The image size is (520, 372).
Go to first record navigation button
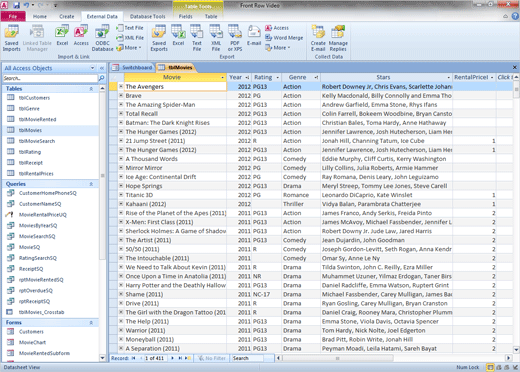click(133, 358)
